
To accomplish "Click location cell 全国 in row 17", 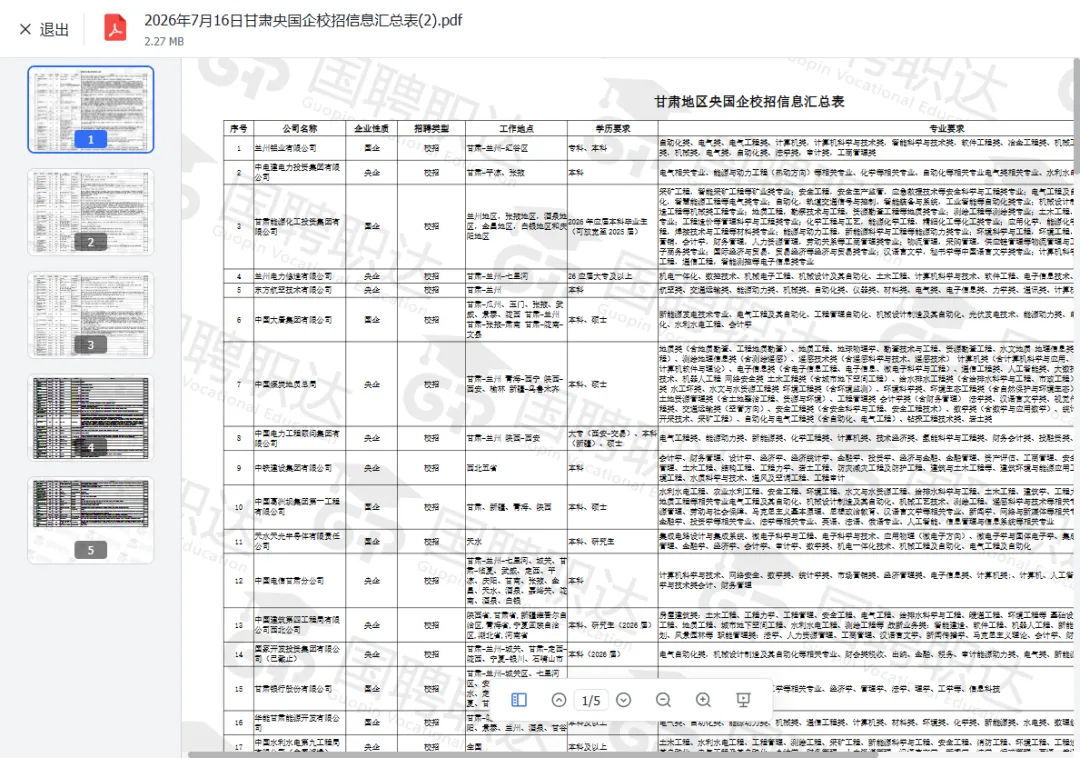I will [517, 746].
